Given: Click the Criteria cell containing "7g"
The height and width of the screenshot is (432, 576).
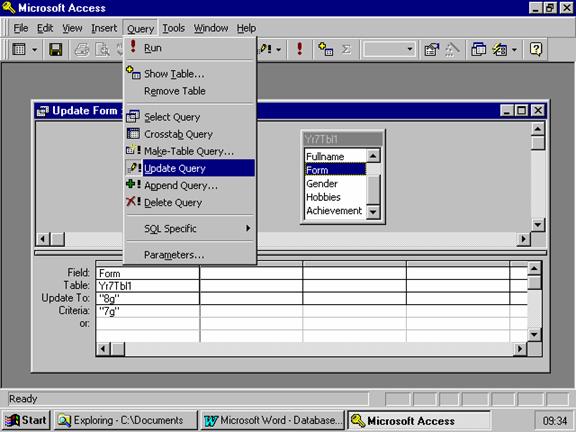Looking at the screenshot, I should (x=147, y=311).
